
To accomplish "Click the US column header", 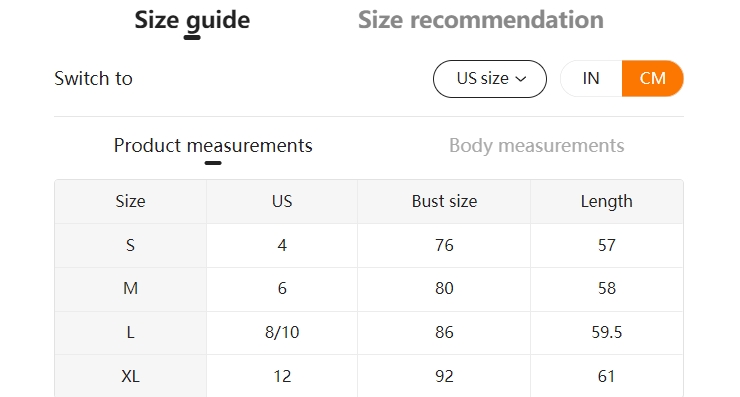I will [282, 202].
